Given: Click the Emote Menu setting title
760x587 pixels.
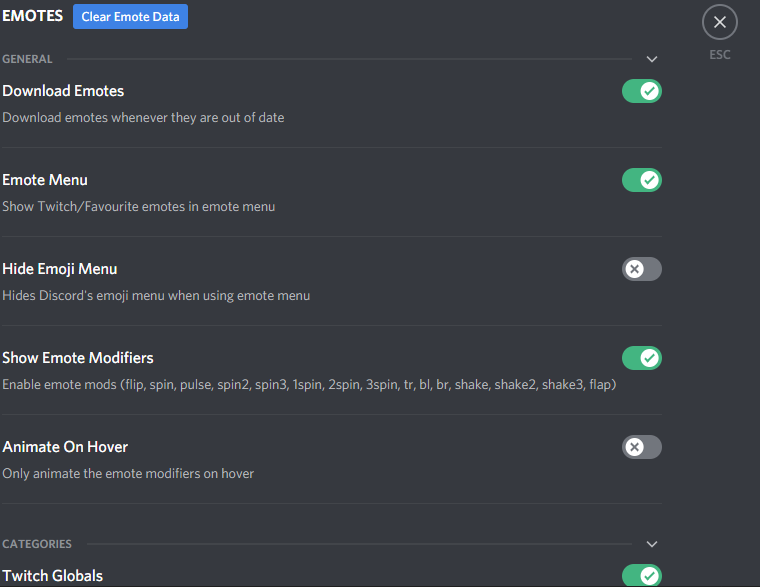Looking at the screenshot, I should 45,180.
